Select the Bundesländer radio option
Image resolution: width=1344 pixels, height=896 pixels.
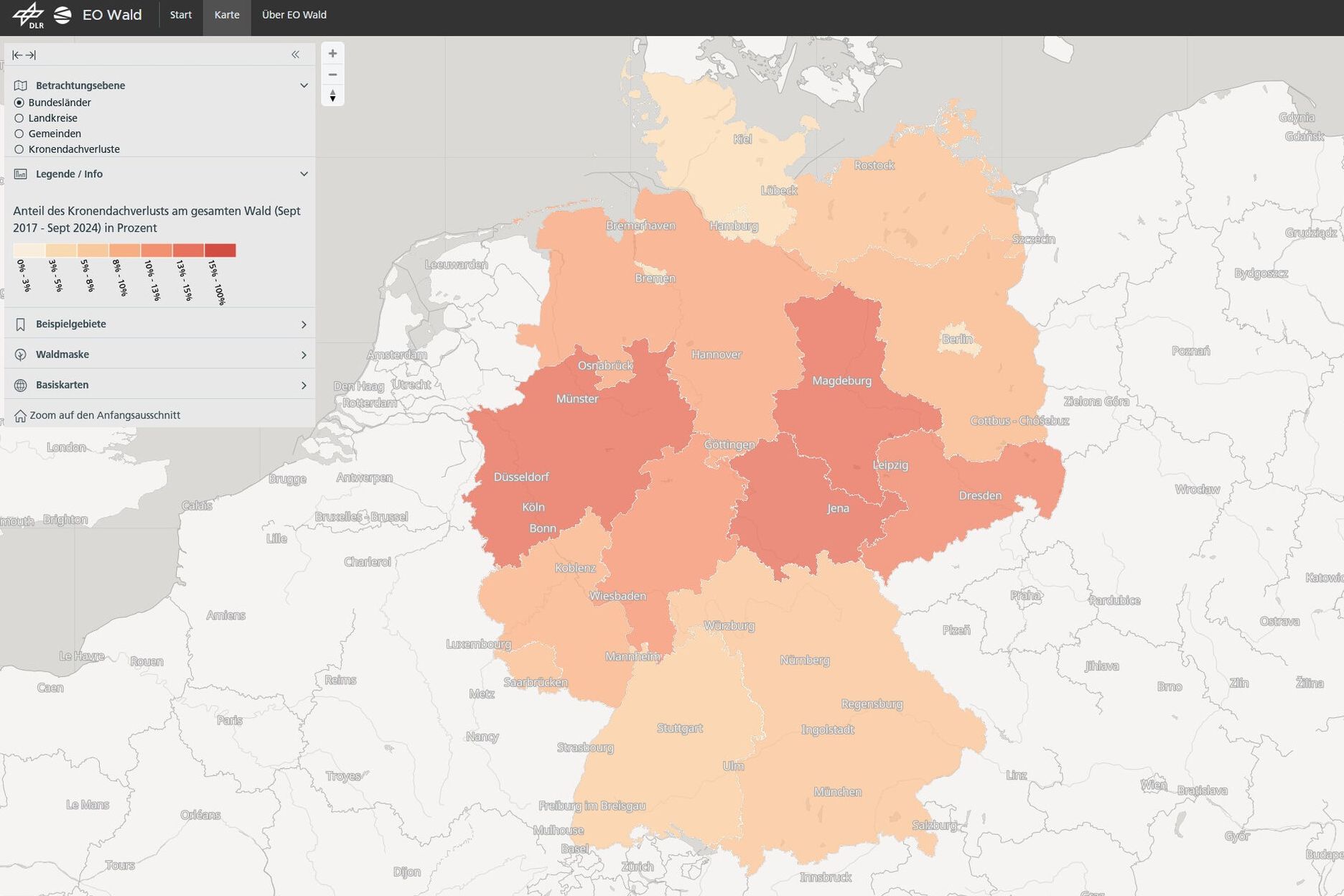[x=19, y=103]
